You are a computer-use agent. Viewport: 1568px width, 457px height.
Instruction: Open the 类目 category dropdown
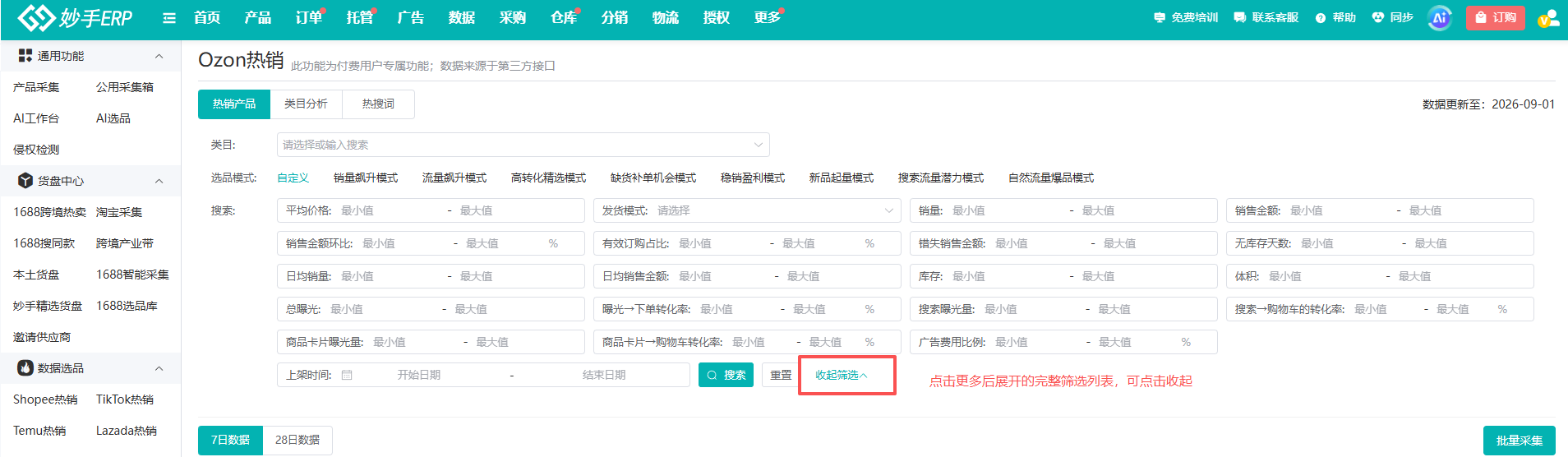pos(523,145)
